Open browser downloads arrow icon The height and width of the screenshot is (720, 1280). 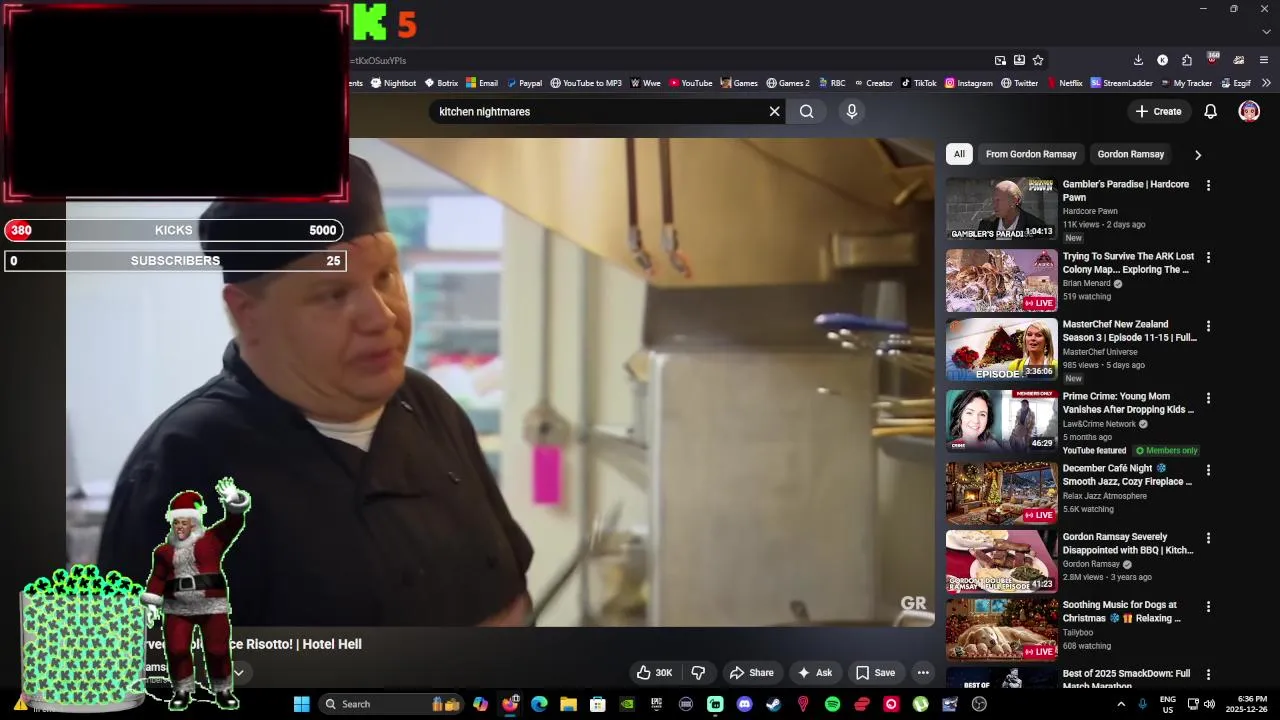tap(1138, 60)
